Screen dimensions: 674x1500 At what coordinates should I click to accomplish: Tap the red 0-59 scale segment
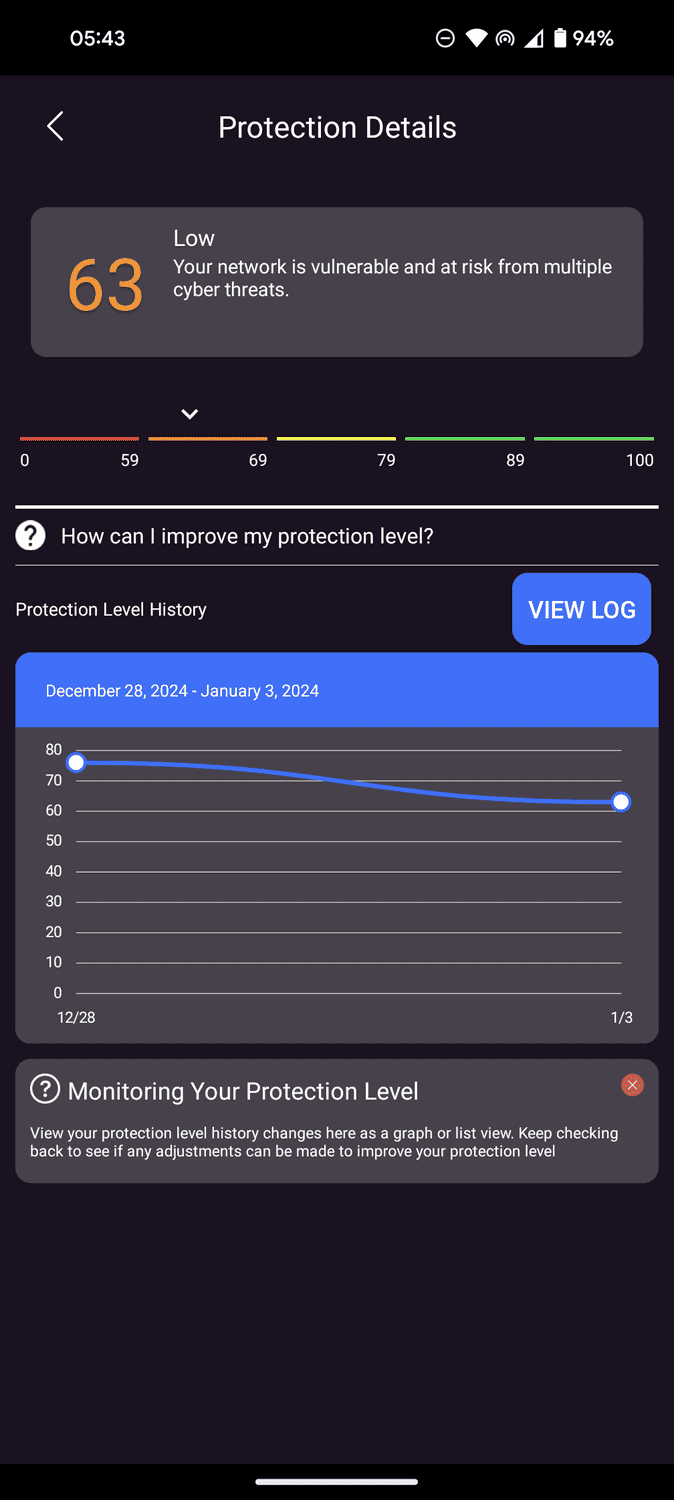tap(79, 439)
